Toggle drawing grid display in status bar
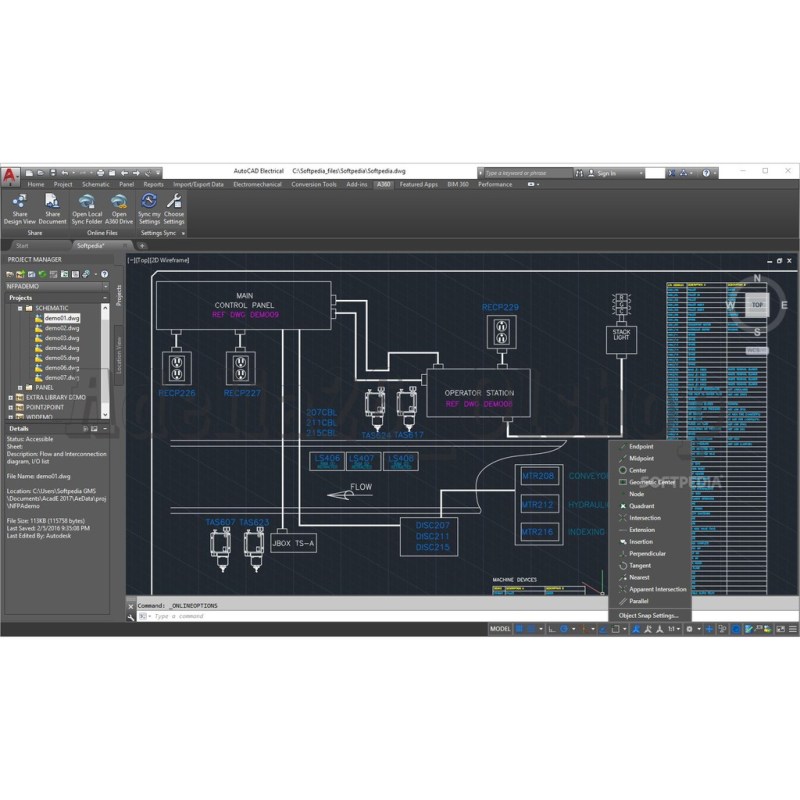The width and height of the screenshot is (800, 800). click(519, 629)
